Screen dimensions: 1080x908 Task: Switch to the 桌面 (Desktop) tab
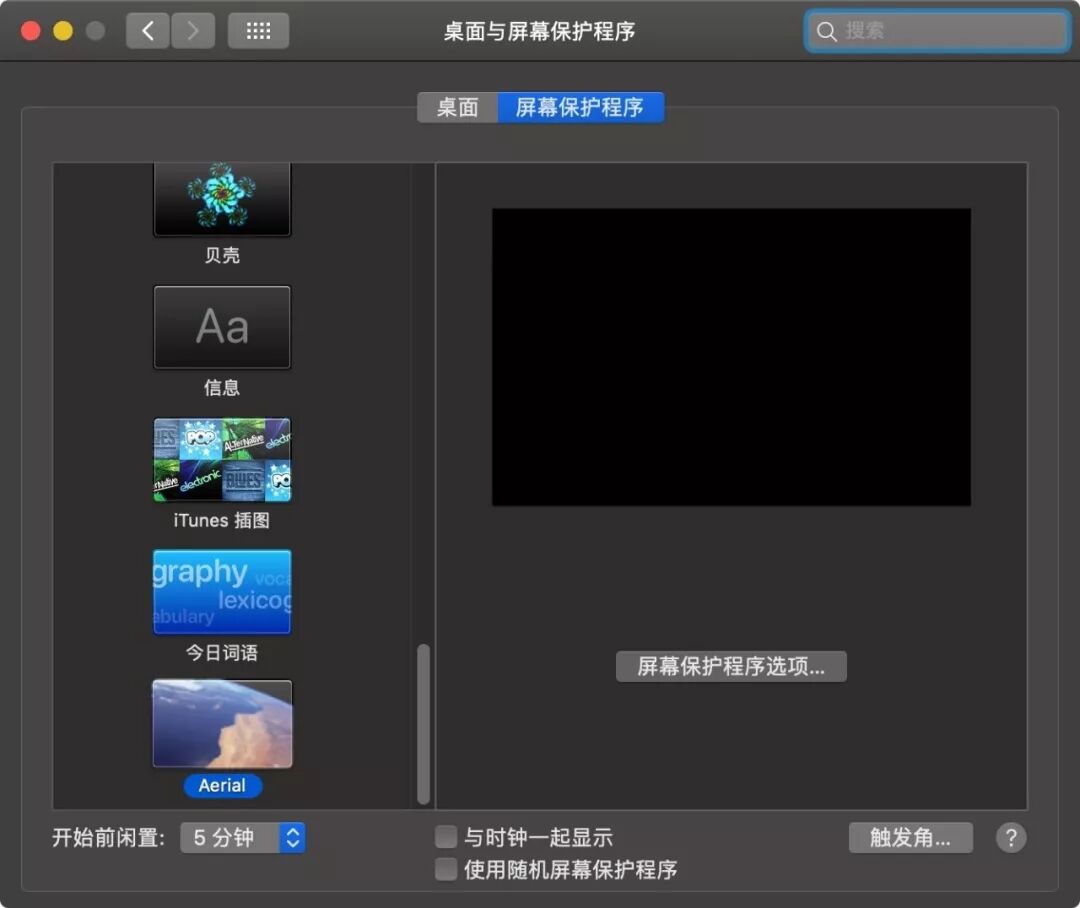[x=457, y=107]
